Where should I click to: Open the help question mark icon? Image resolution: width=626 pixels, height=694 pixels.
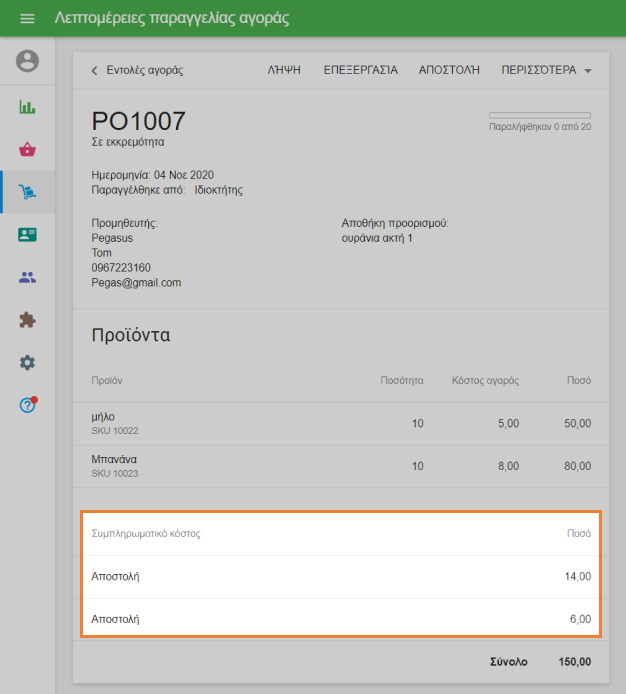pos(28,405)
